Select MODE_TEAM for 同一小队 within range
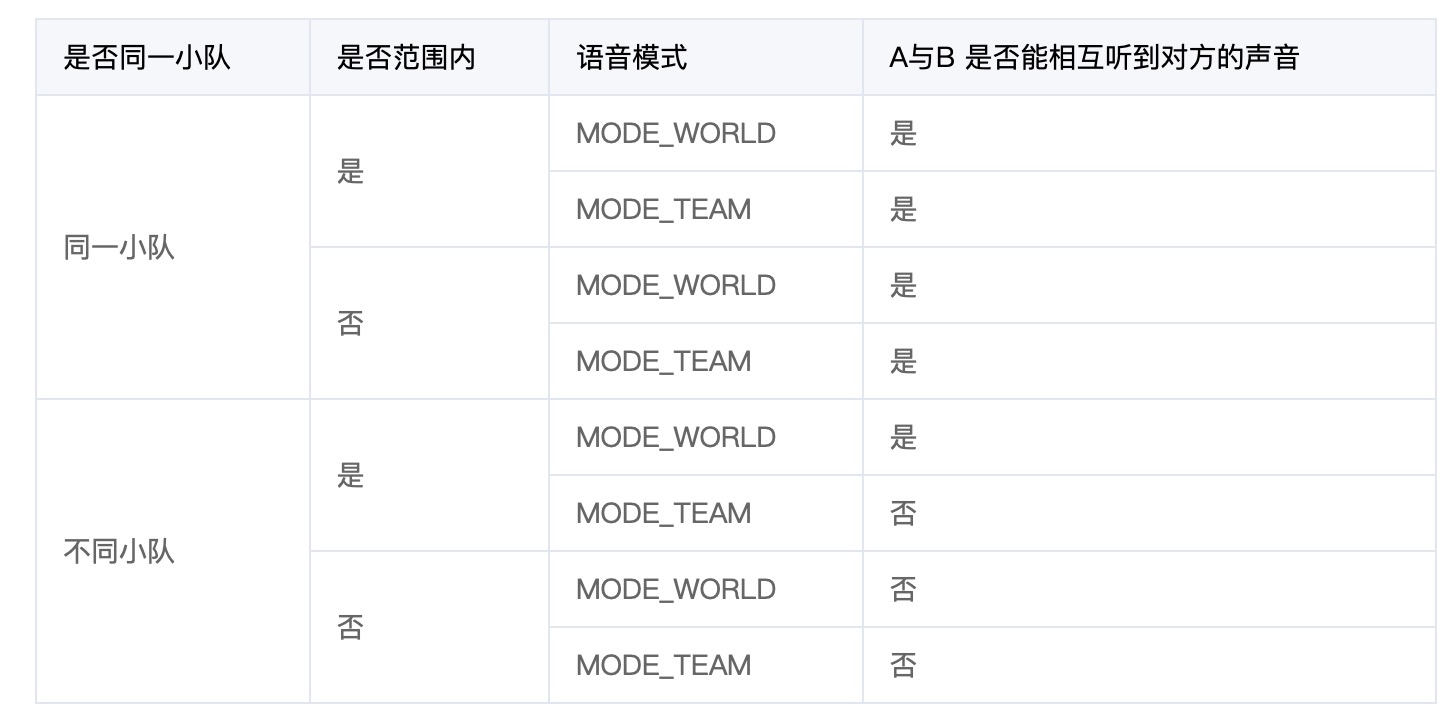The width and height of the screenshot is (1456, 716). [x=664, y=209]
